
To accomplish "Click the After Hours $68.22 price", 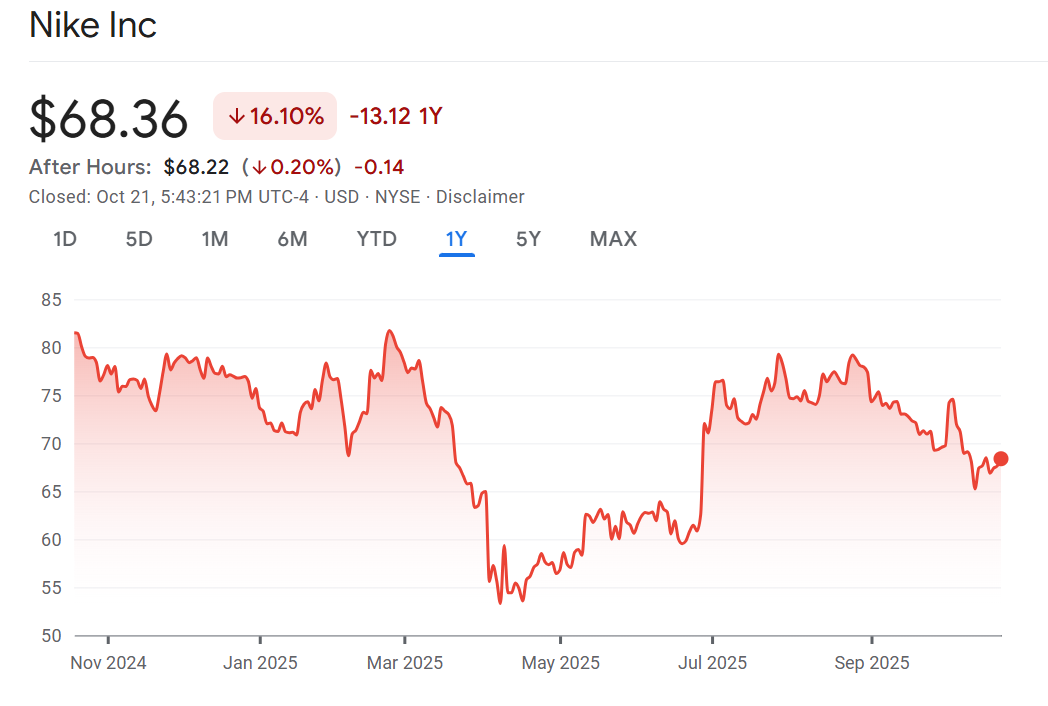I will click(196, 167).
